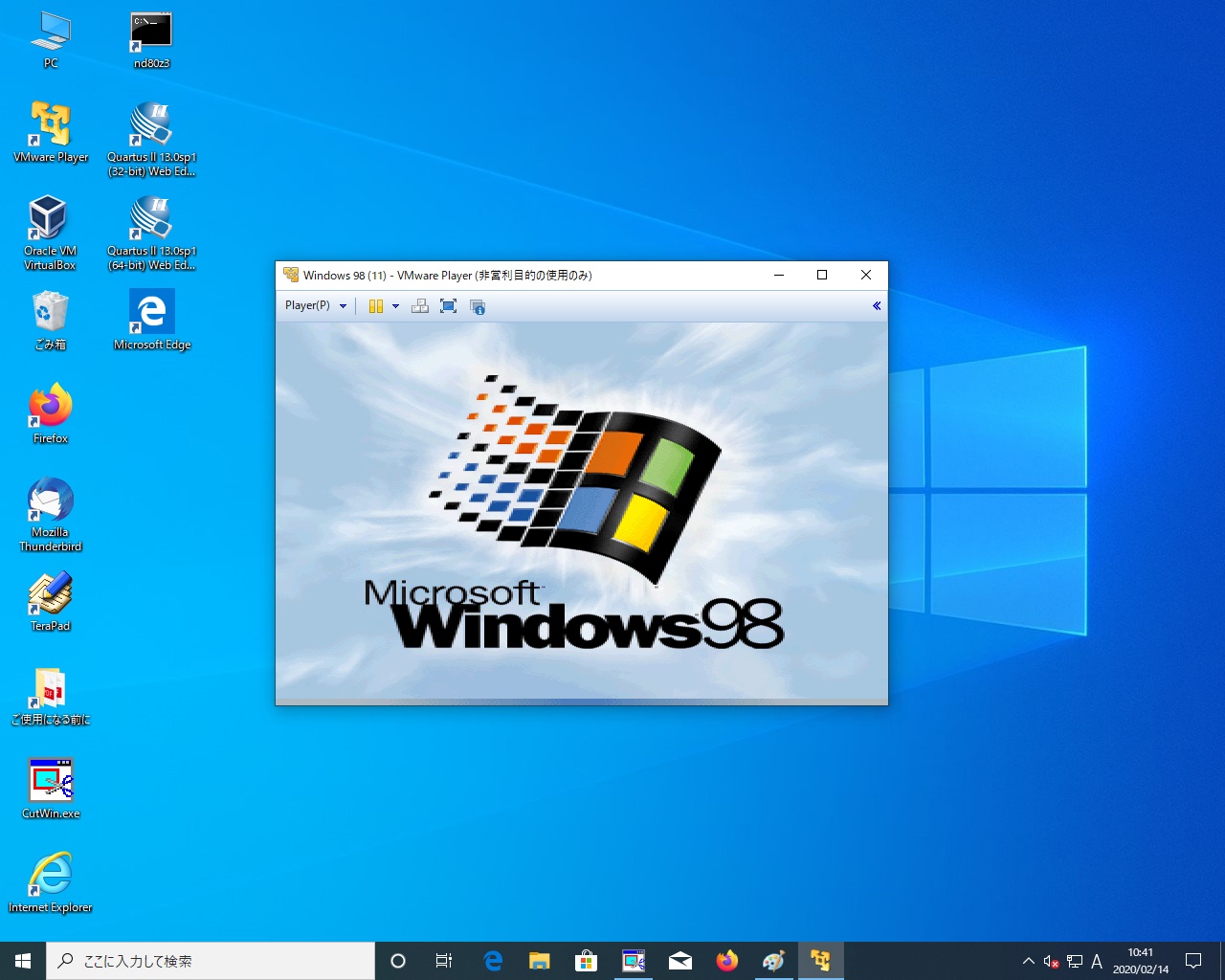Open the Action Center notifications icon
This screenshot has width=1225, height=980.
(x=1193, y=961)
